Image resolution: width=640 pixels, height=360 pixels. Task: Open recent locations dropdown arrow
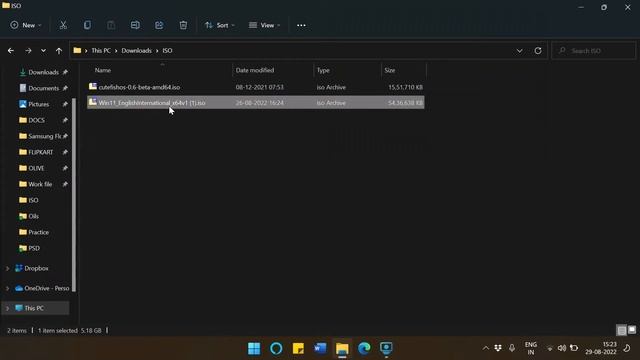click(x=43, y=51)
